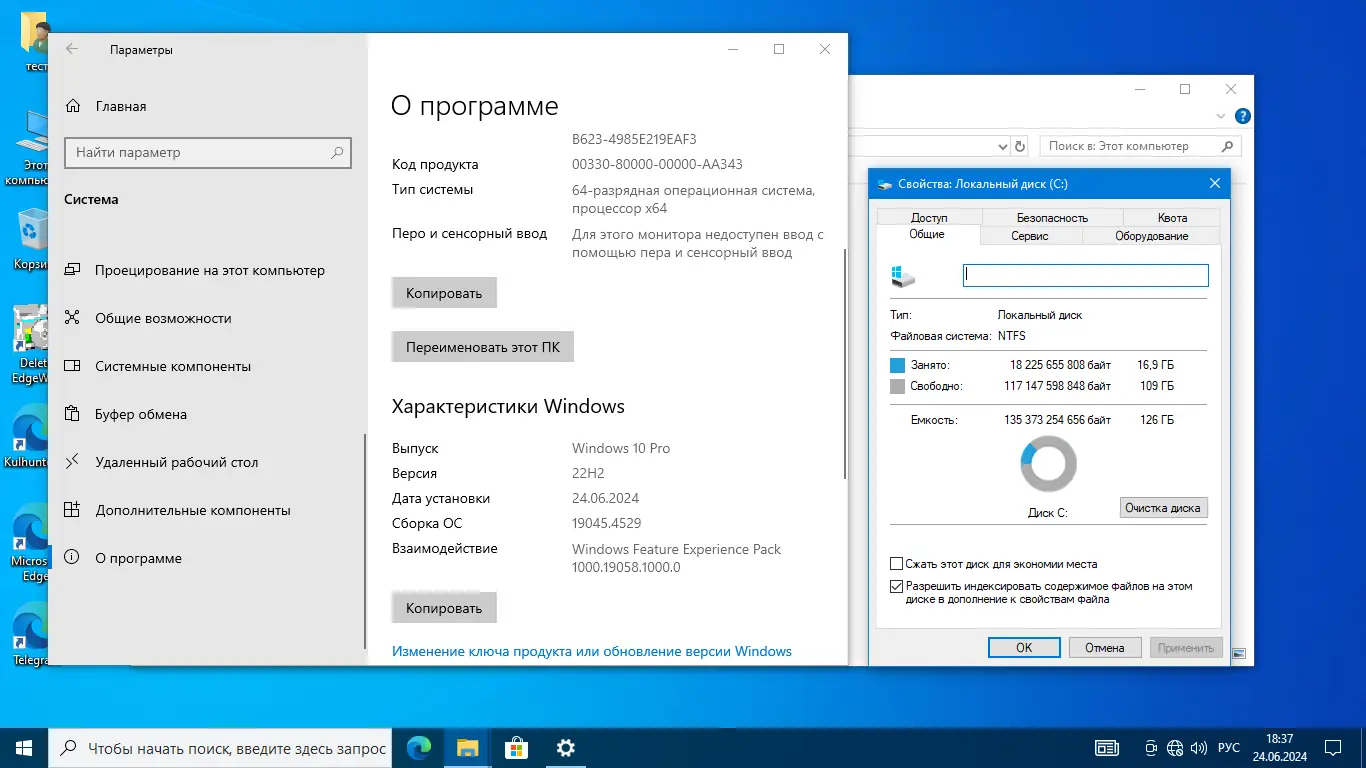
Task: Click Копировать under device specifications
Action: tap(444, 293)
